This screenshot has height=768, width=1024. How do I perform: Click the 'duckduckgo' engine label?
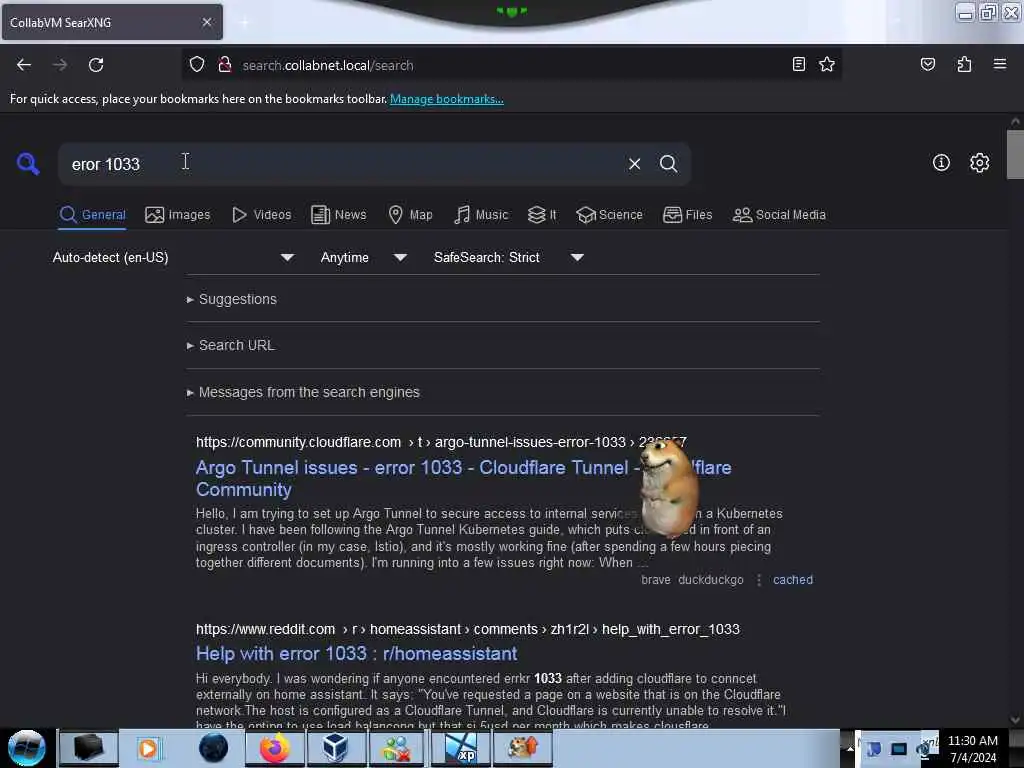click(x=711, y=580)
